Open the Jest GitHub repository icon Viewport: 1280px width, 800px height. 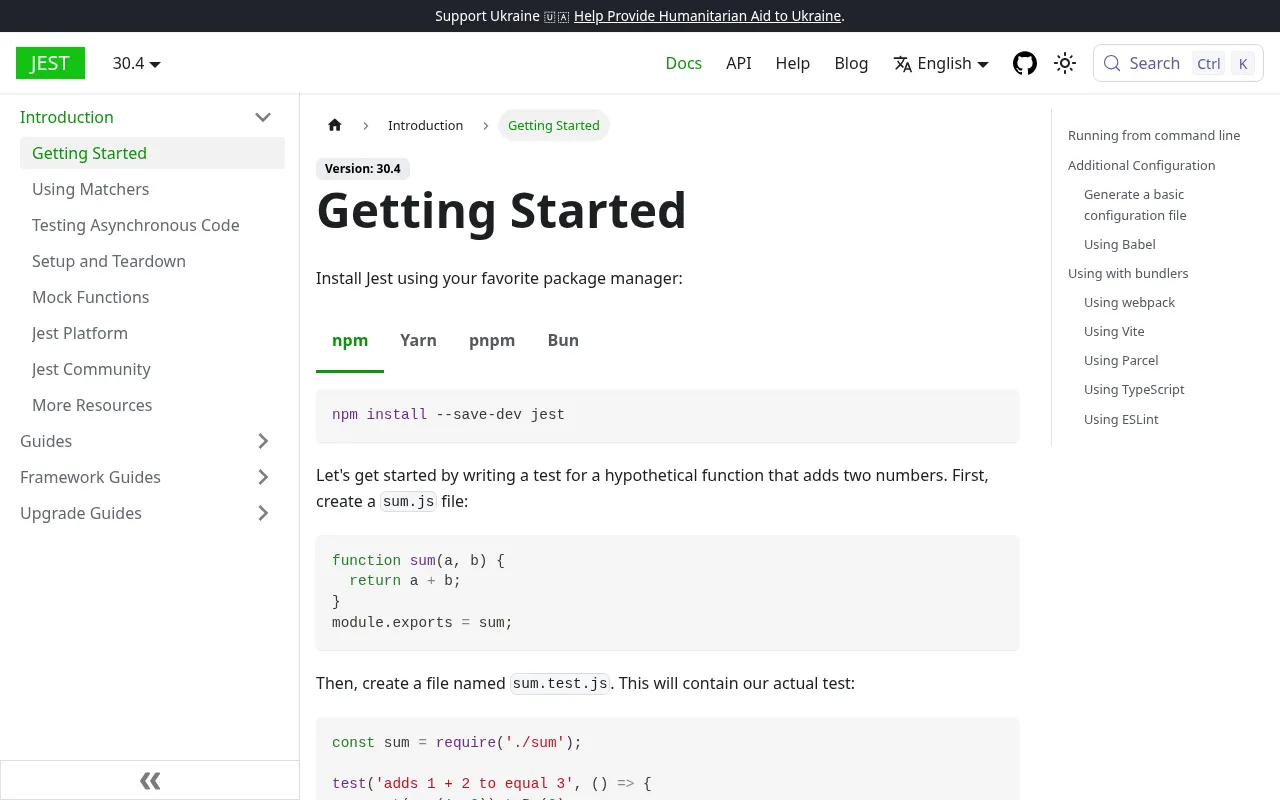click(1025, 64)
